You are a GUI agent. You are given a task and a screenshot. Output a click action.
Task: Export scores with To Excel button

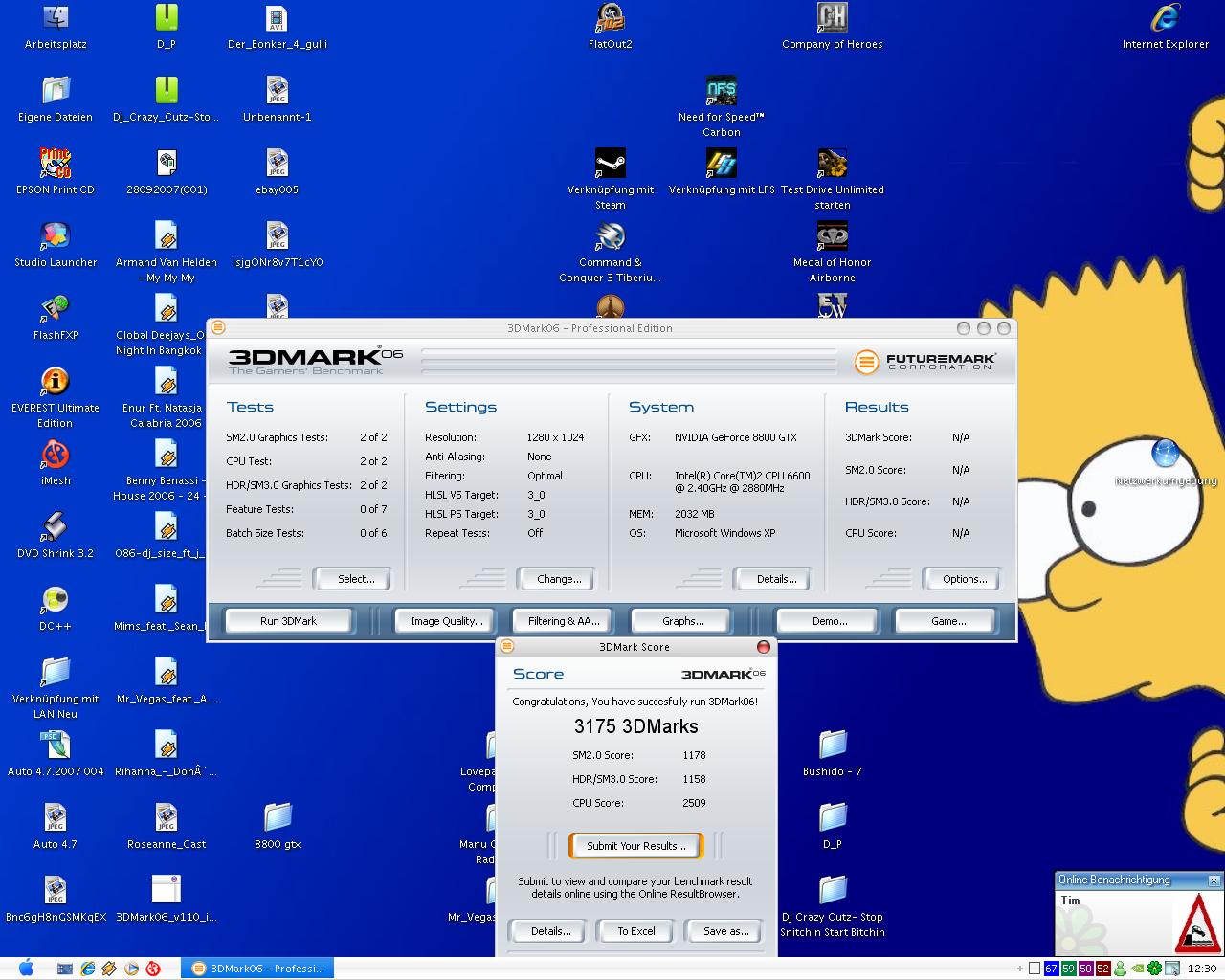click(x=636, y=931)
